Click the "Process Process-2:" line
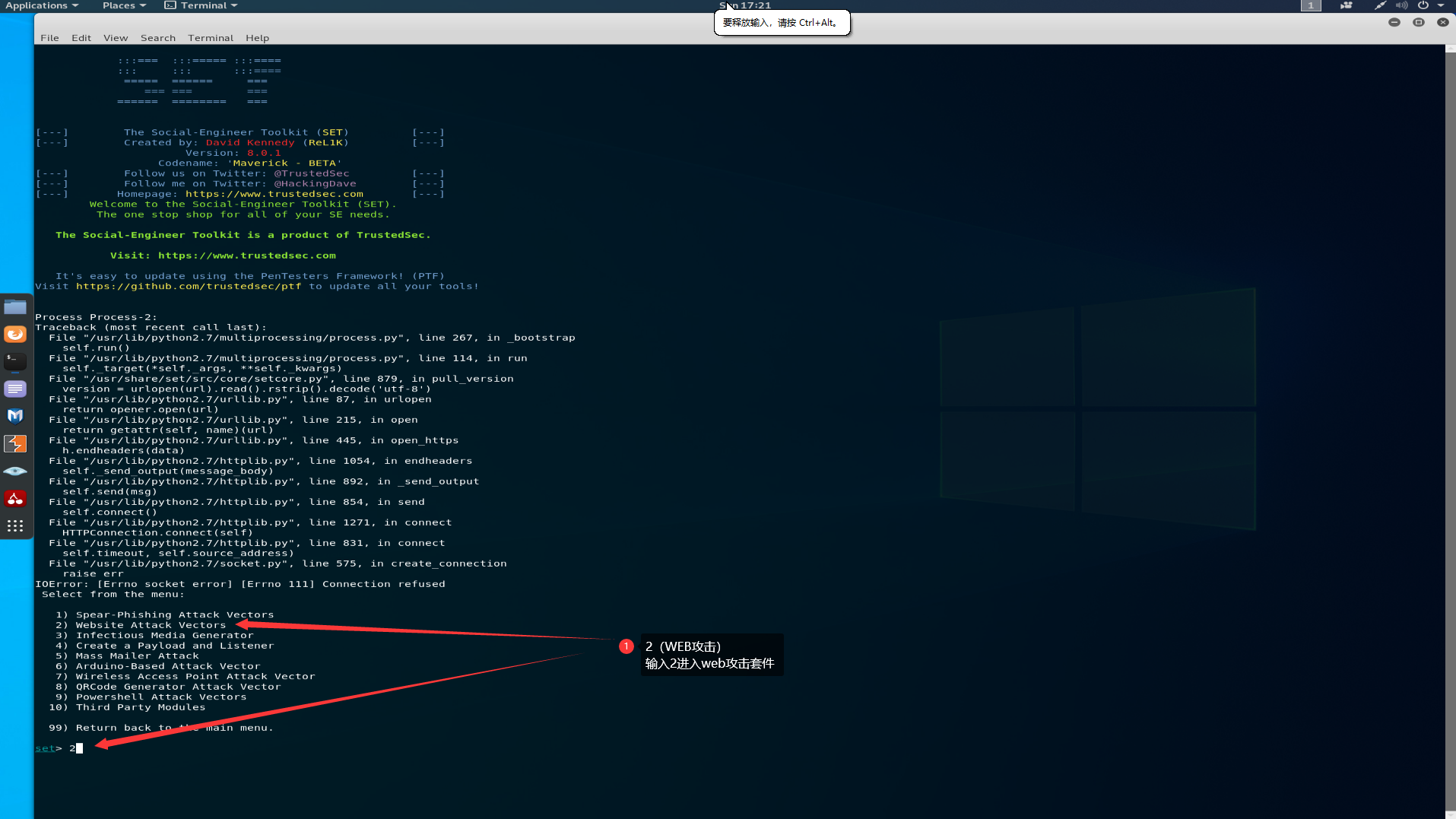Viewport: 1456px width, 819px height. pos(97,317)
